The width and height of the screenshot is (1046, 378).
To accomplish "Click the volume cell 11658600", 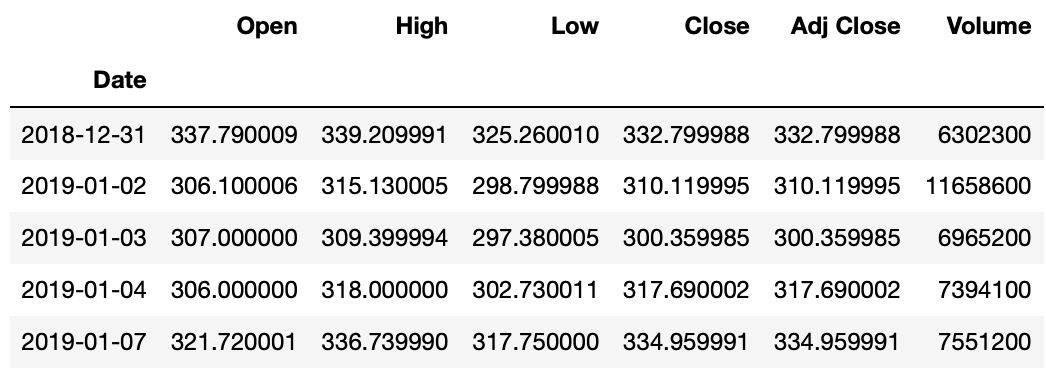I will 978,185.
